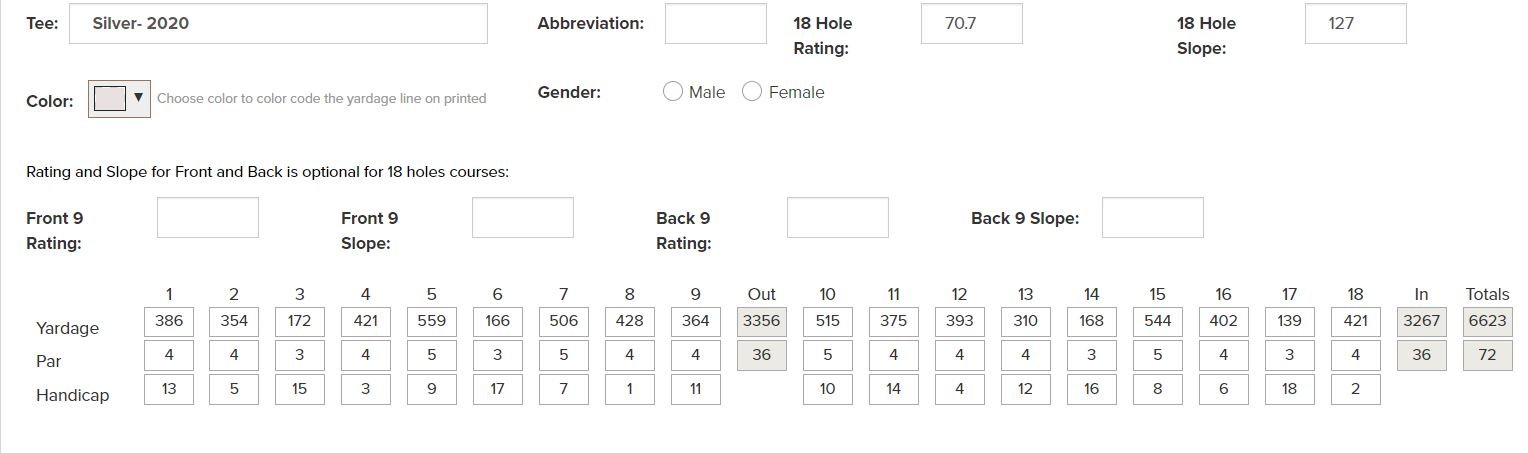This screenshot has width=1528, height=453.
Task: Click the hole 10 yardage field (515)
Action: [x=827, y=321]
